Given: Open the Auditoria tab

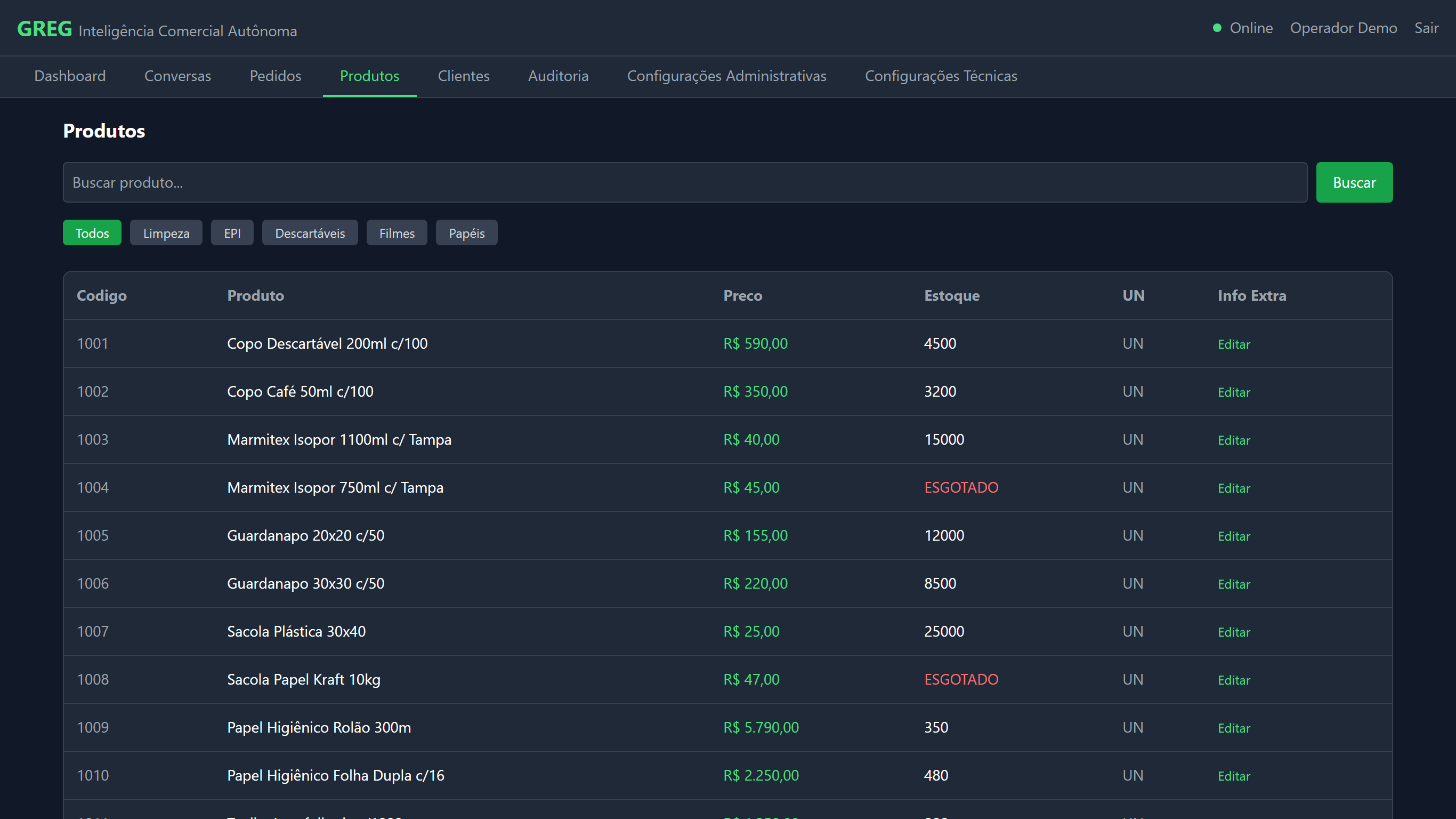Looking at the screenshot, I should (558, 76).
